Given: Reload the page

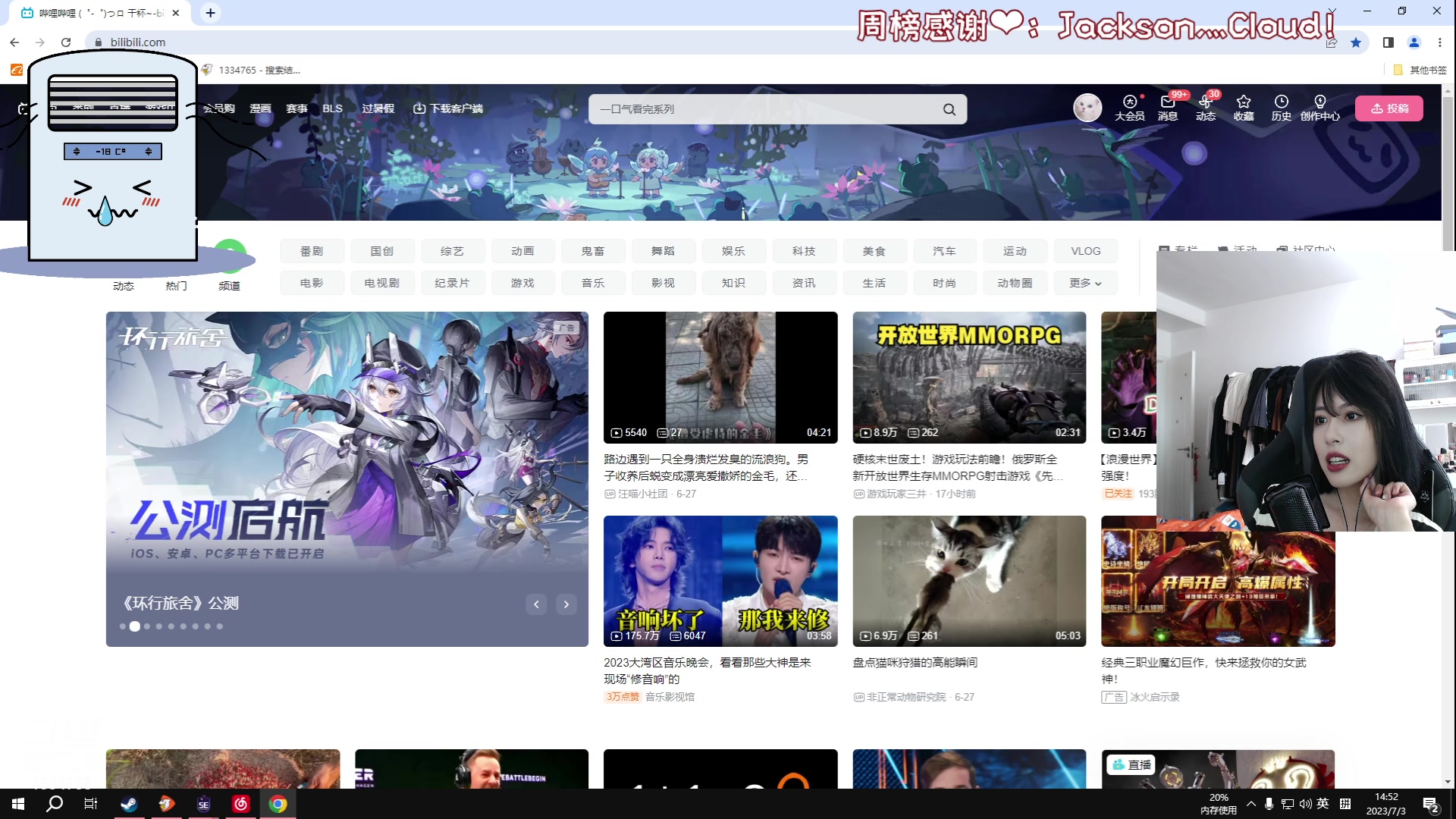Looking at the screenshot, I should point(66,42).
